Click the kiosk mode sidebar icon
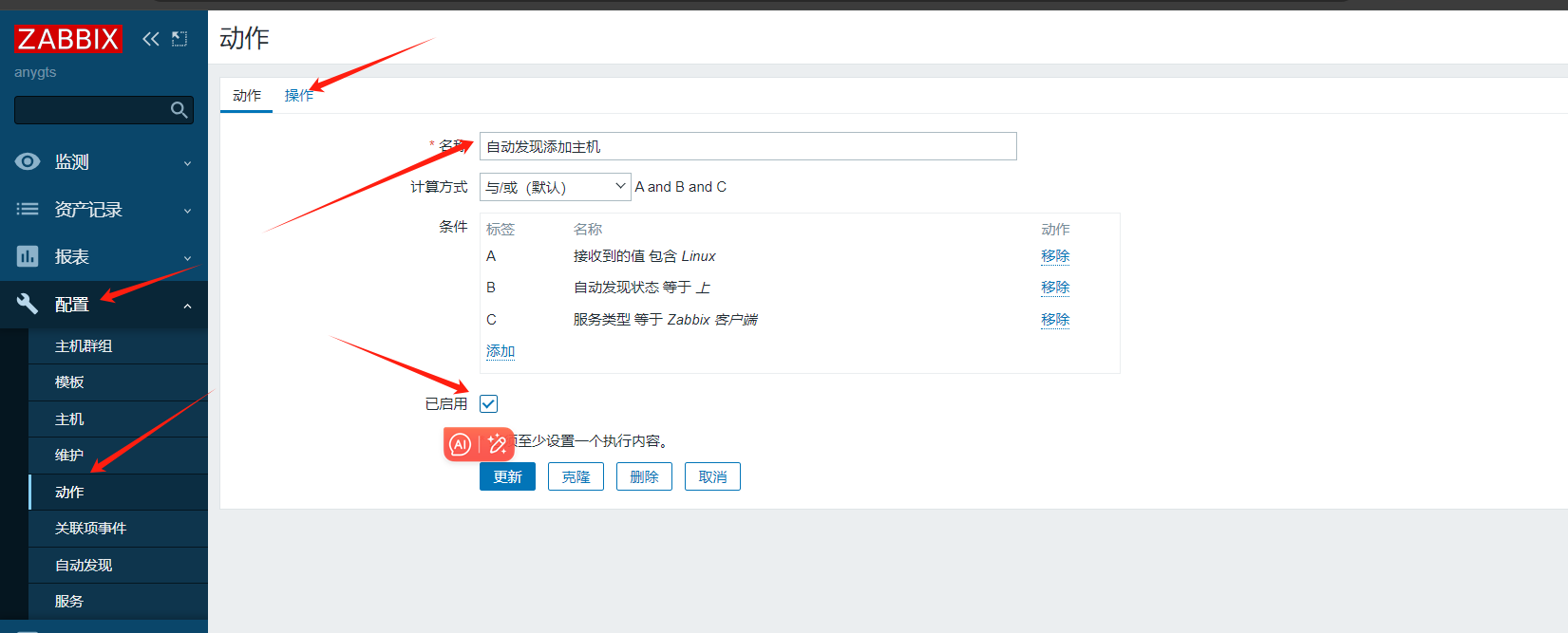The height and width of the screenshot is (633, 1568). click(179, 39)
